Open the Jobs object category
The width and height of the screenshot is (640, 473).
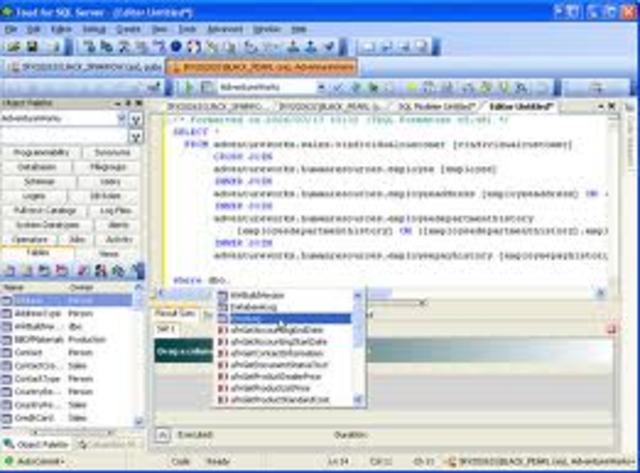(77, 240)
